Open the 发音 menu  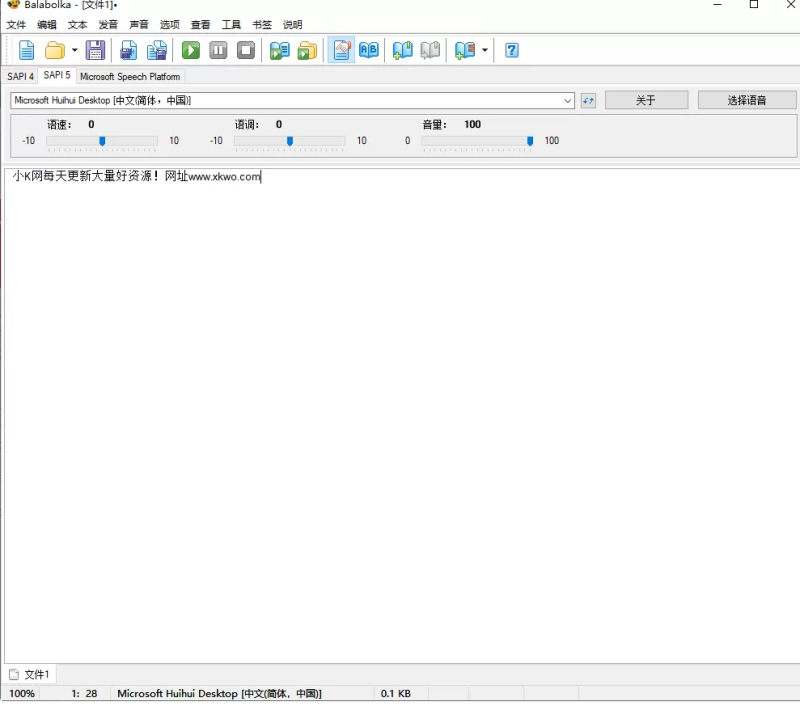[108, 24]
